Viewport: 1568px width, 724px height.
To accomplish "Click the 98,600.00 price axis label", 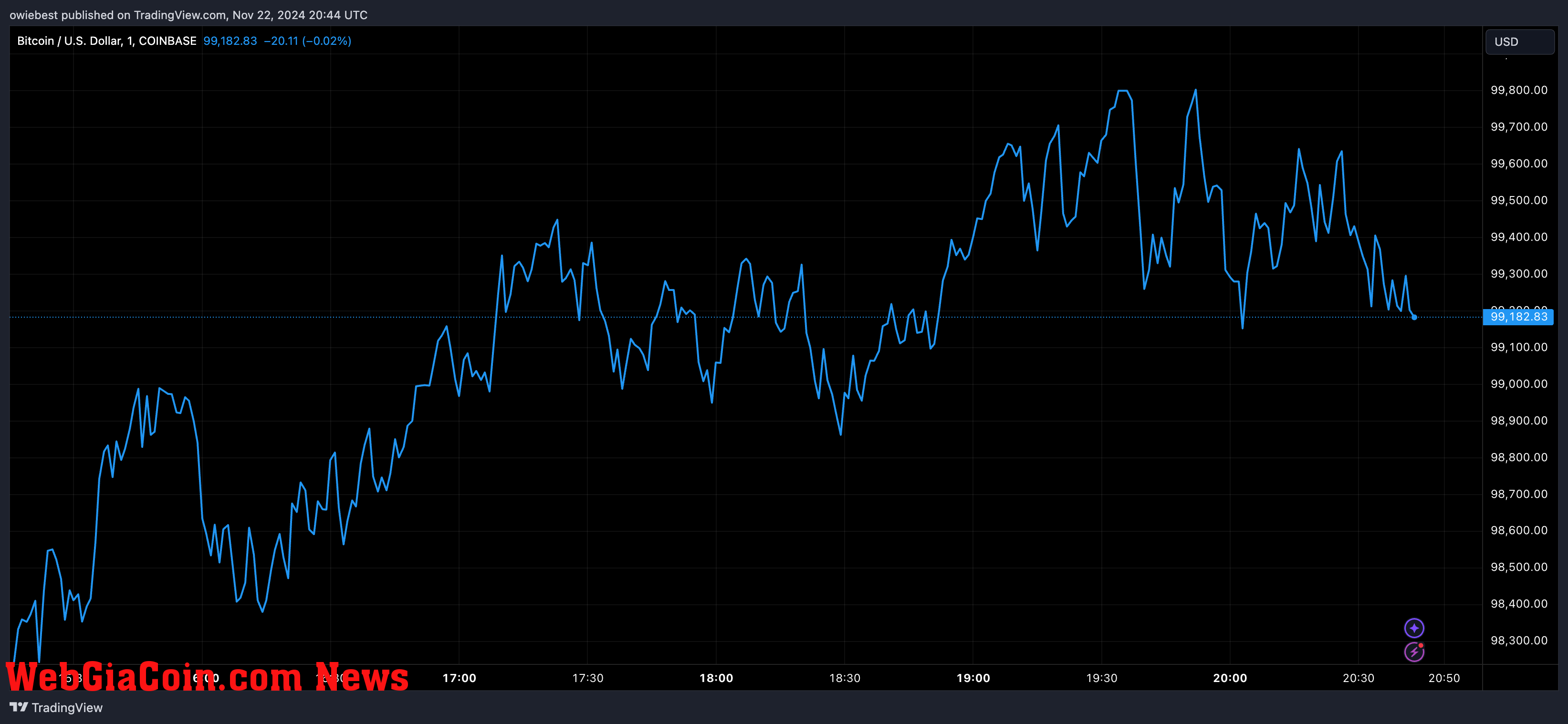I will tap(1519, 530).
